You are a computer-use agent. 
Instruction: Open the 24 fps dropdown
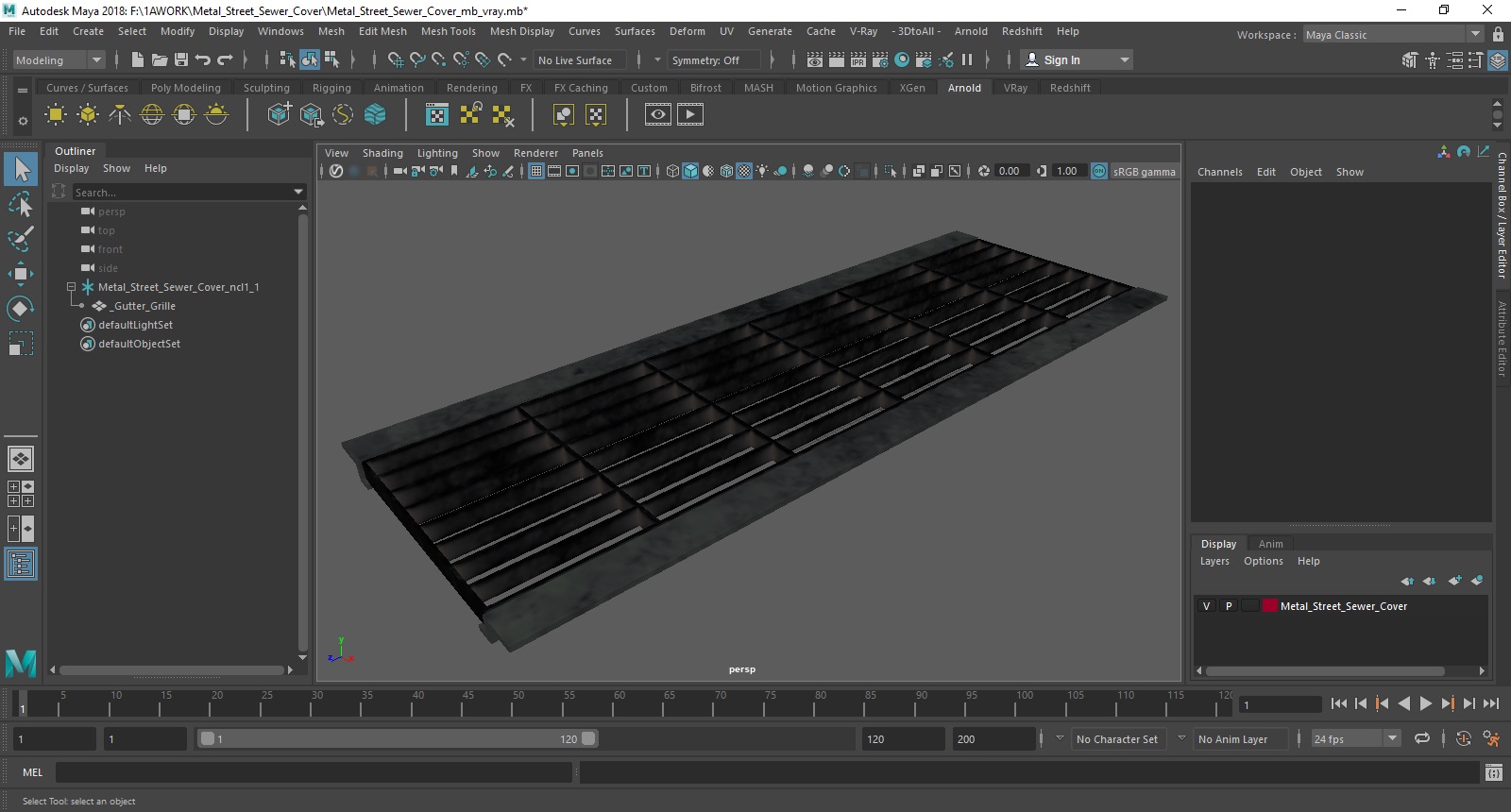click(1354, 738)
